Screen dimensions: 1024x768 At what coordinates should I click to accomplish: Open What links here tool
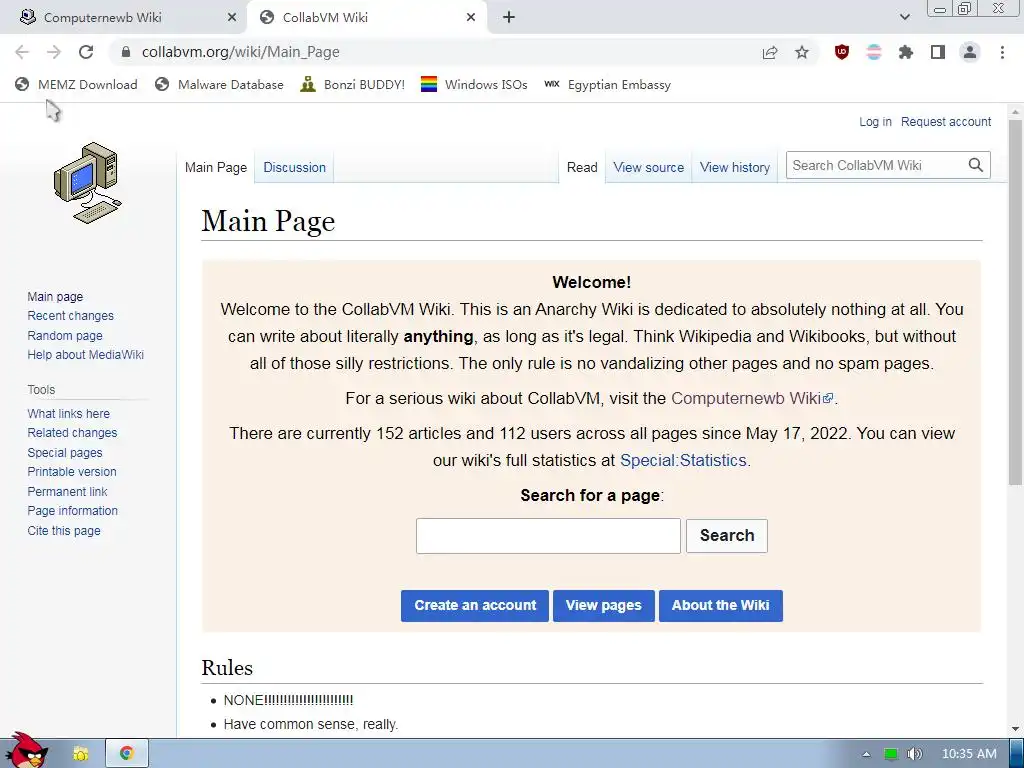(69, 413)
